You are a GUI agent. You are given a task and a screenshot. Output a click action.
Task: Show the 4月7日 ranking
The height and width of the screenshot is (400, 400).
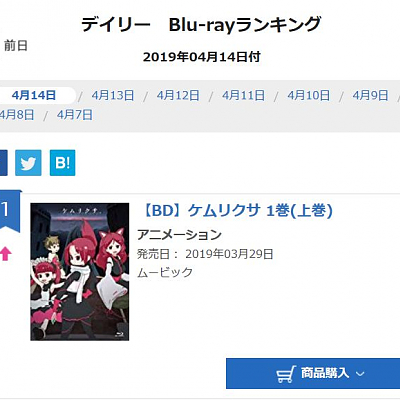point(75,115)
